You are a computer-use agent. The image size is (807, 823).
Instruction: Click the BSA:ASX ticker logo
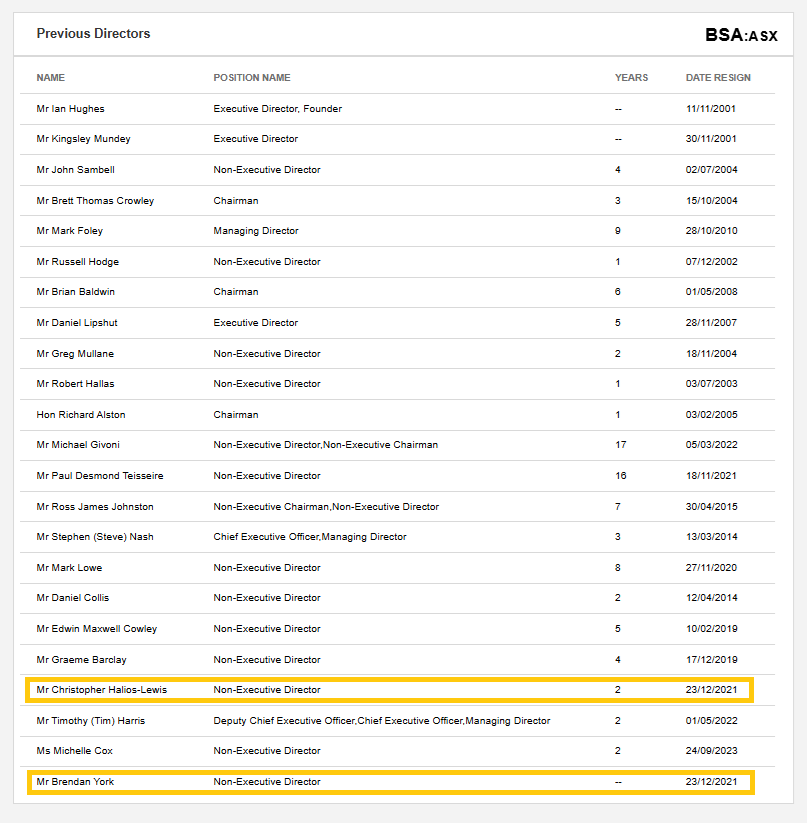[x=741, y=35]
